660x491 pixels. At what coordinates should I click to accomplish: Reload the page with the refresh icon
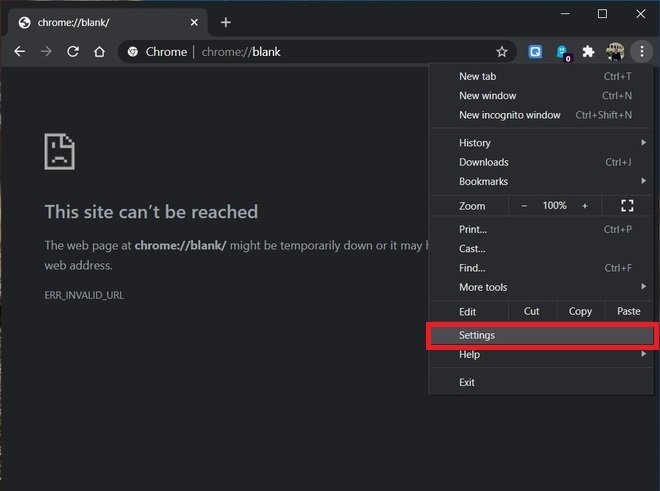pyautogui.click(x=72, y=52)
